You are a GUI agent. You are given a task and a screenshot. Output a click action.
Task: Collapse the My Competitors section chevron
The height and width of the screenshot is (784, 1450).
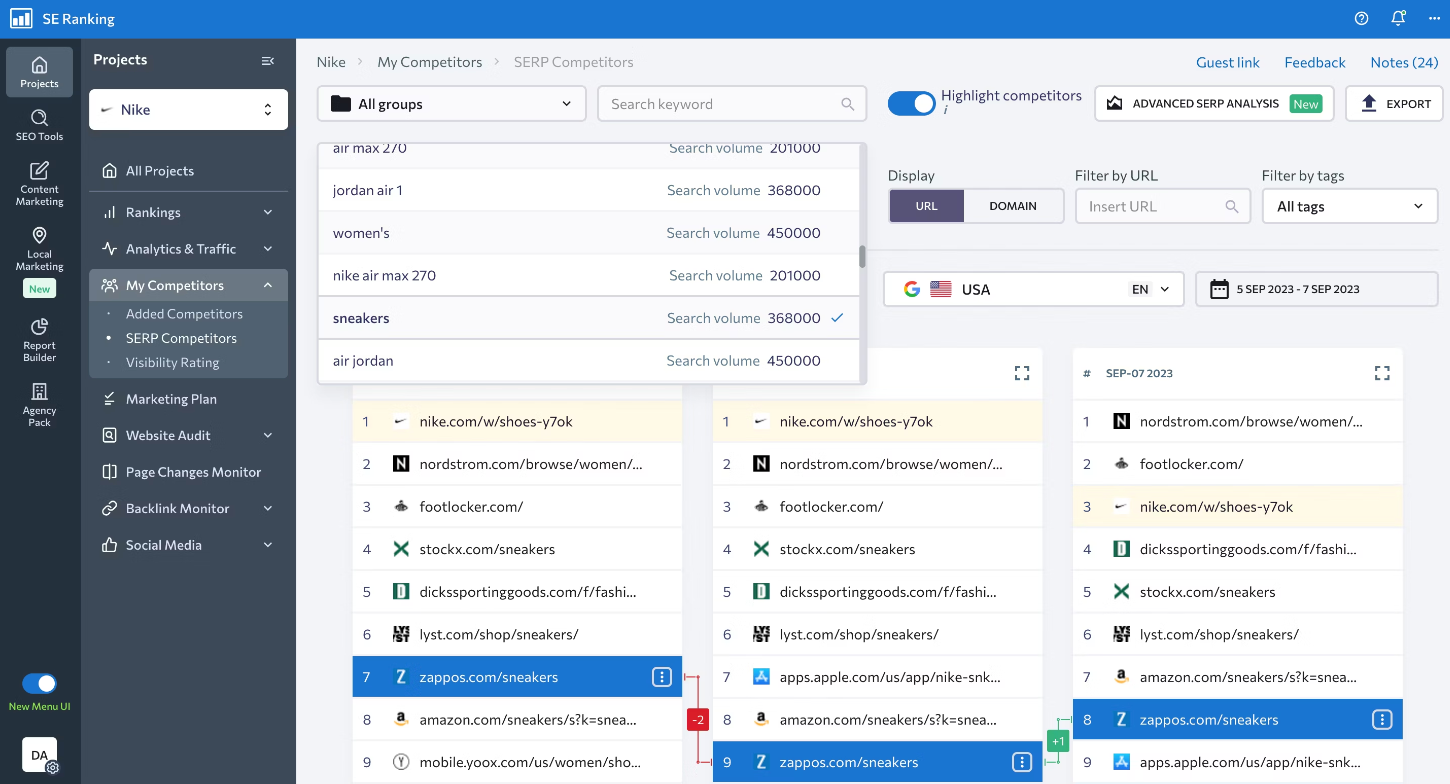pyautogui.click(x=268, y=285)
